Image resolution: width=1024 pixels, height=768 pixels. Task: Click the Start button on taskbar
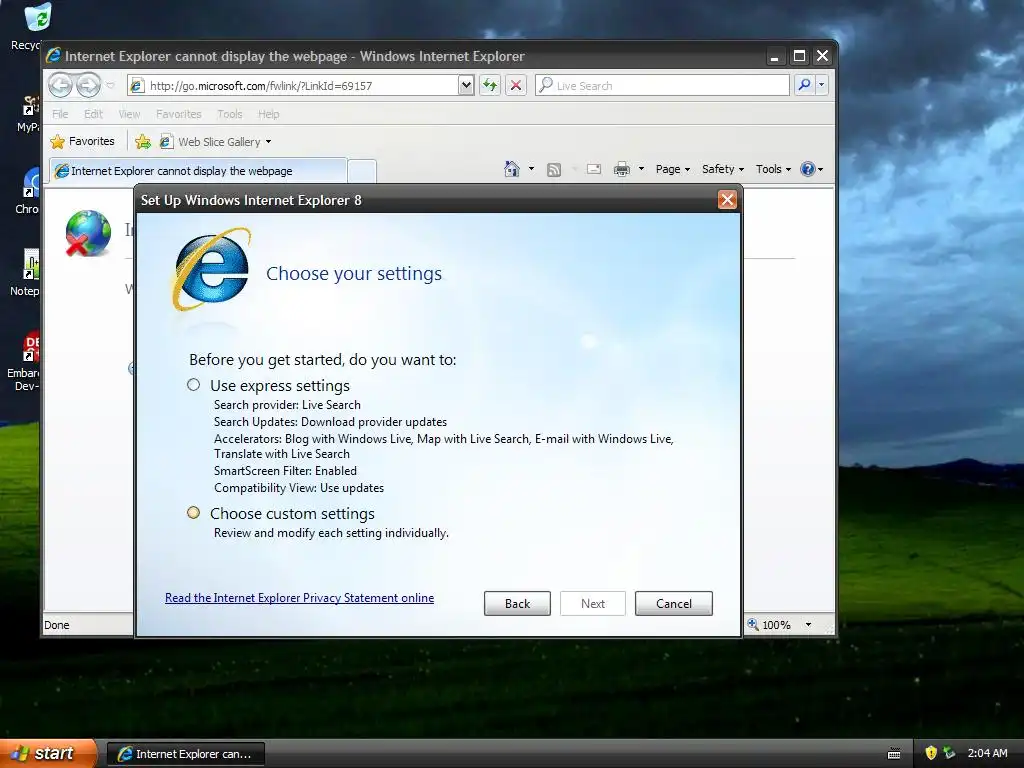point(48,753)
